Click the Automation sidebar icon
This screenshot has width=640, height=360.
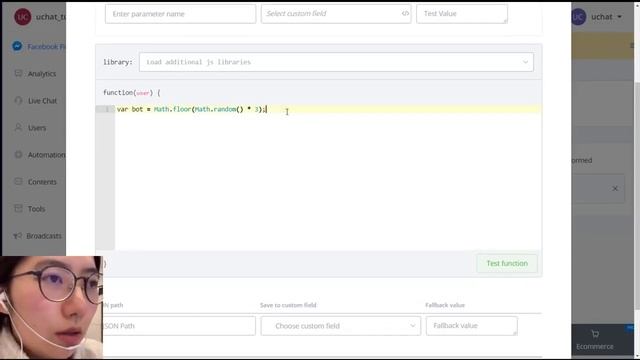pos(18,154)
